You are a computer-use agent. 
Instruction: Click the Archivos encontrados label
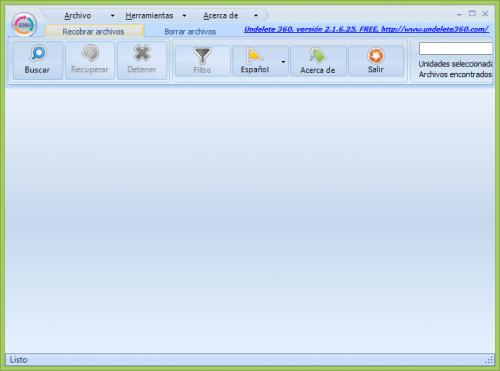(x=455, y=74)
